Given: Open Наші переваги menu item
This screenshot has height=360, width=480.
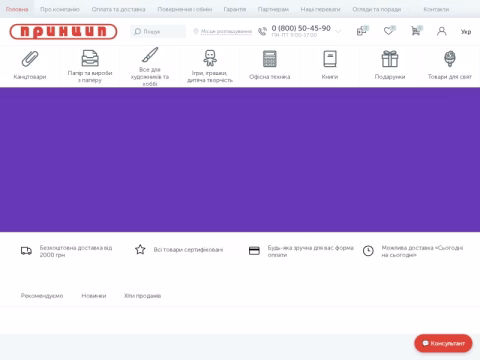Looking at the screenshot, I should [x=321, y=9].
